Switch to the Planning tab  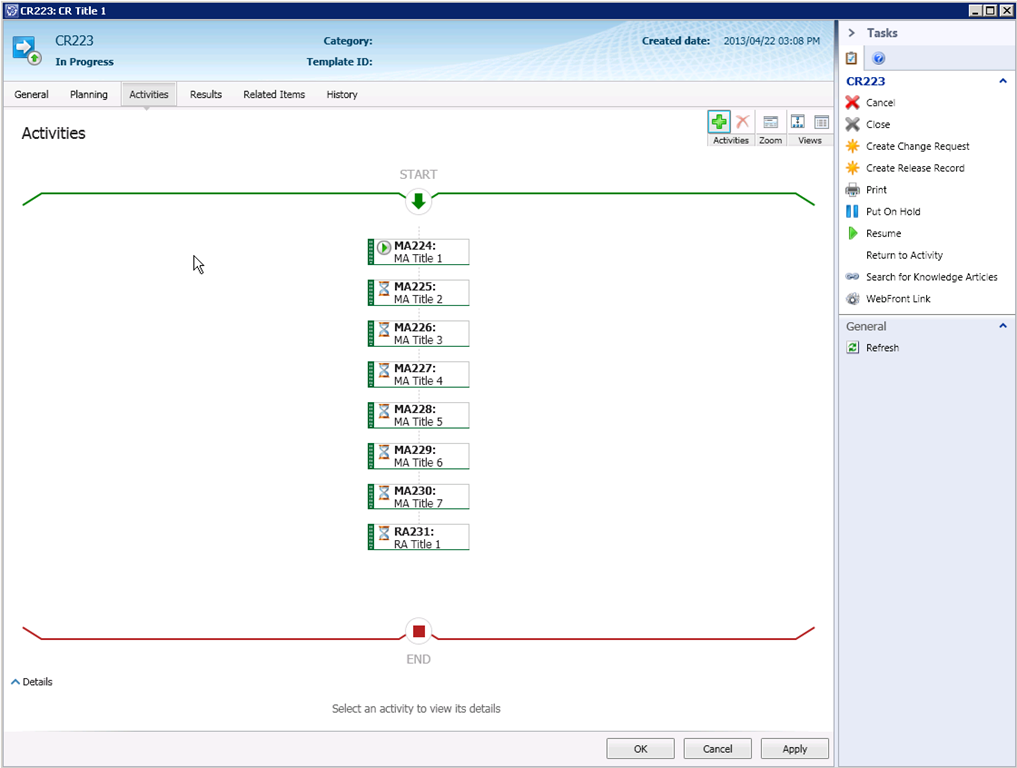(x=89, y=95)
